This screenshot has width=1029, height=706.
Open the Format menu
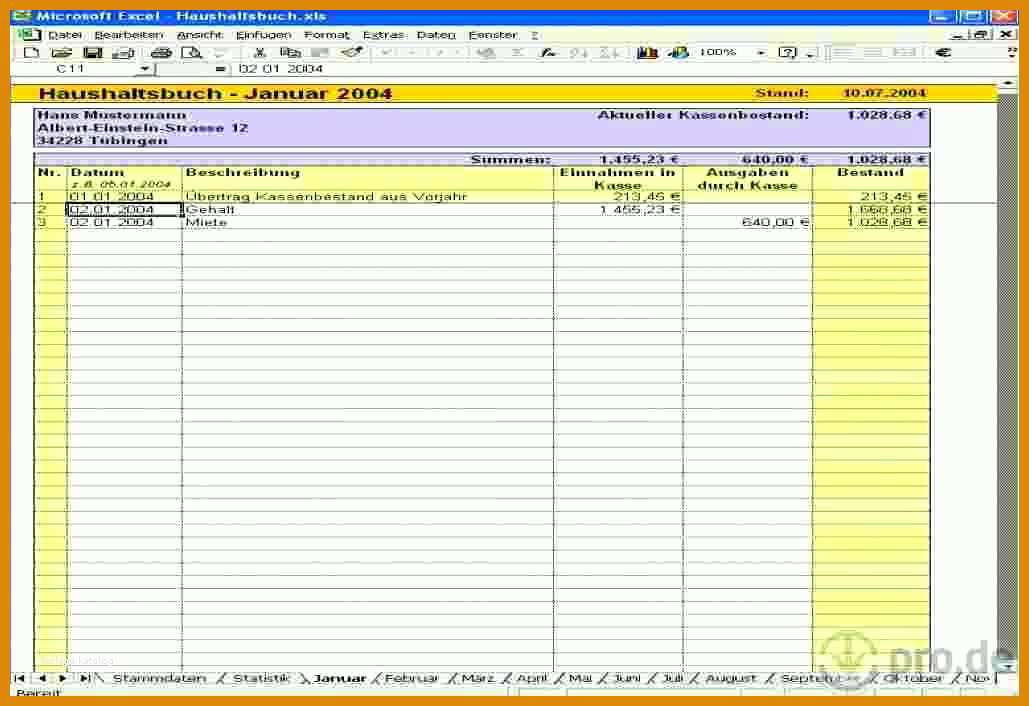pos(327,35)
